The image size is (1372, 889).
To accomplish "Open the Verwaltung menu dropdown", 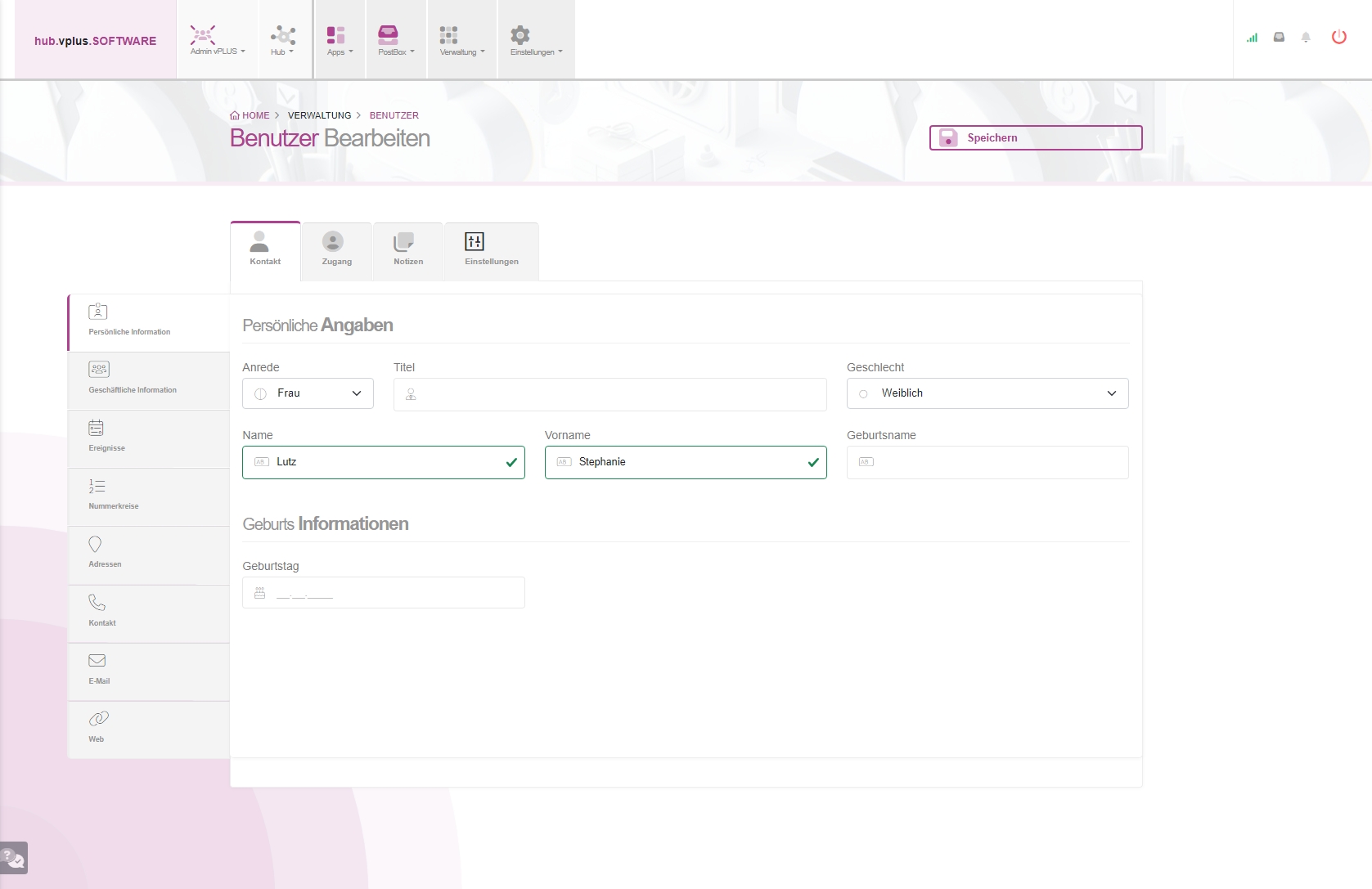I will click(461, 40).
